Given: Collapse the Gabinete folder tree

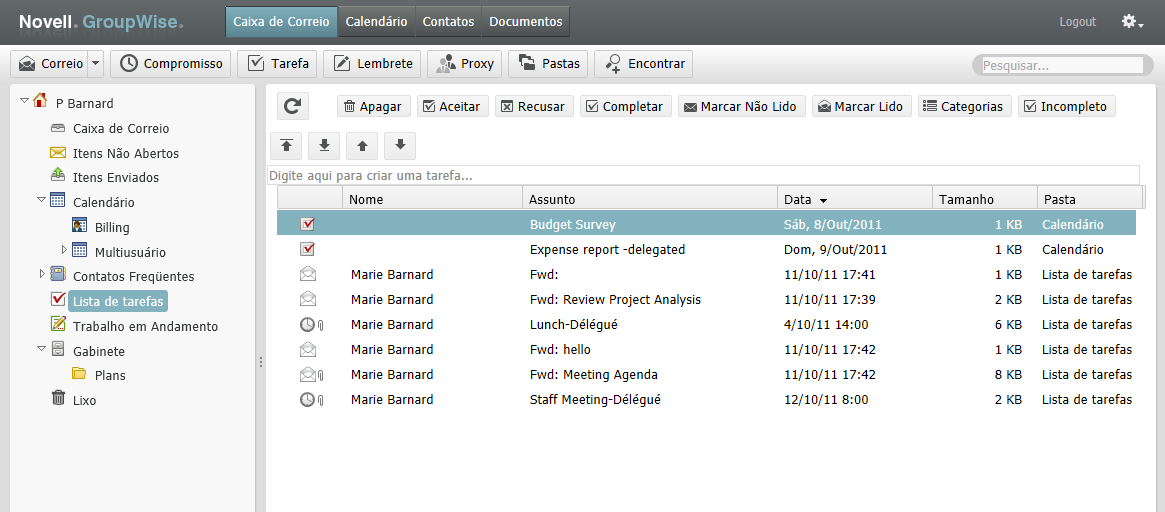Looking at the screenshot, I should tap(42, 350).
